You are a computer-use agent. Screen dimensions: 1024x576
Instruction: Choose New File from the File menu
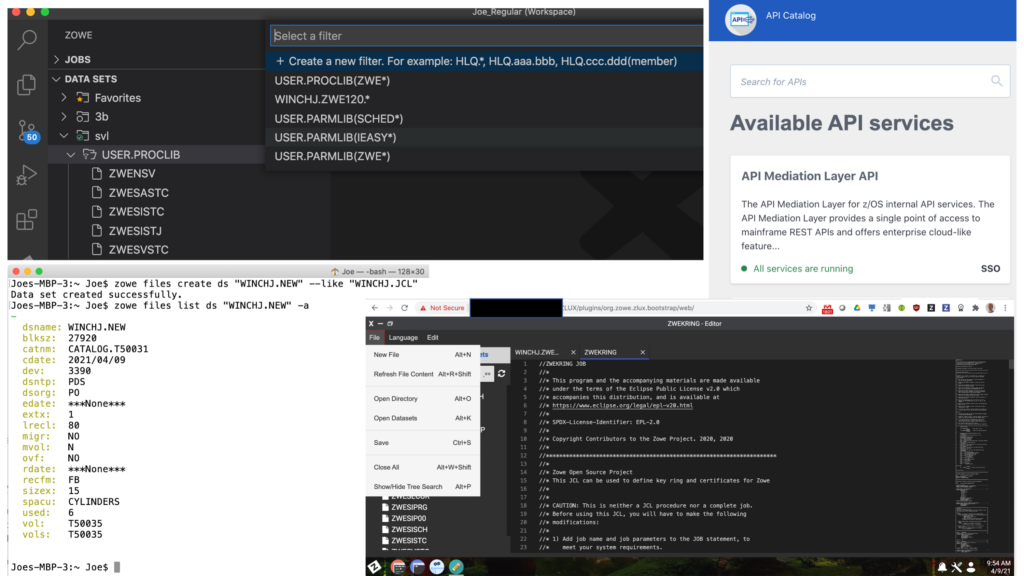(x=423, y=355)
